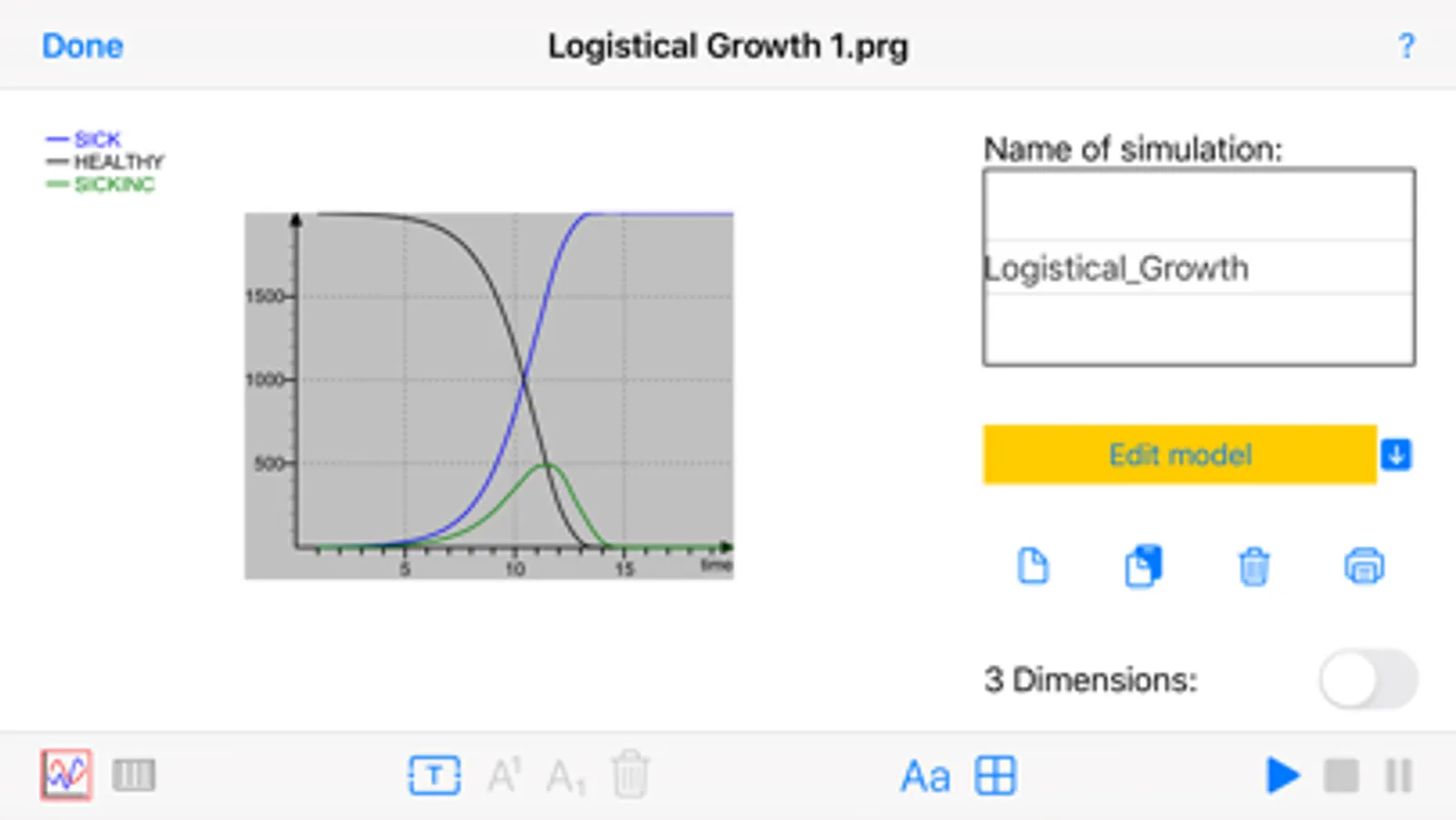The width and height of the screenshot is (1456, 820).
Task: Print the simulation
Action: (x=1363, y=566)
